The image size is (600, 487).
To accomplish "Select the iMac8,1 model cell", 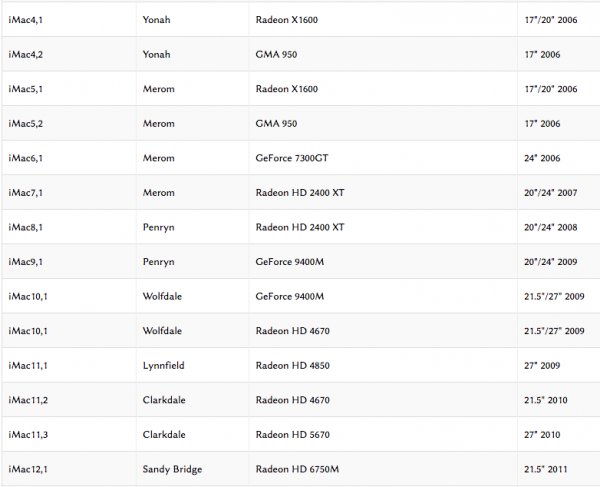I will click(x=25, y=227).
